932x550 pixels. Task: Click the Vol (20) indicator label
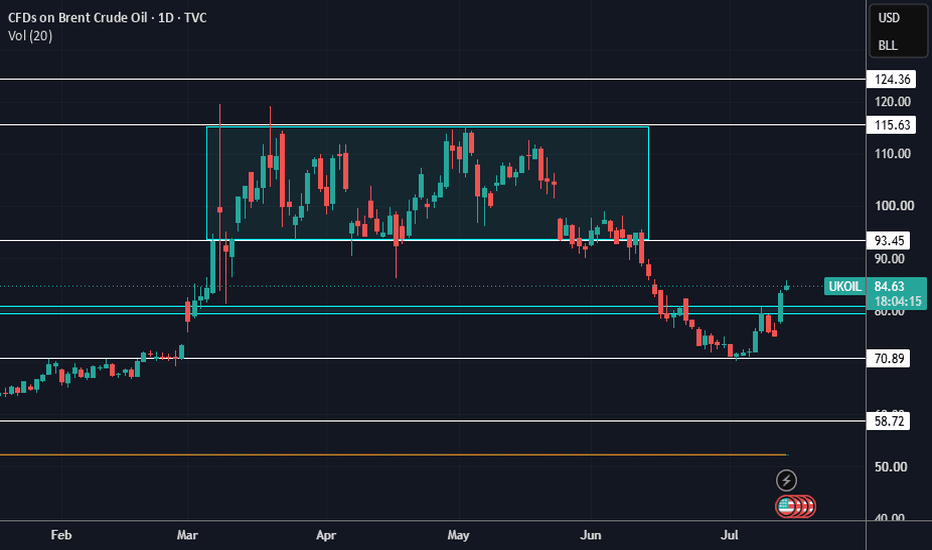pyautogui.click(x=30, y=36)
